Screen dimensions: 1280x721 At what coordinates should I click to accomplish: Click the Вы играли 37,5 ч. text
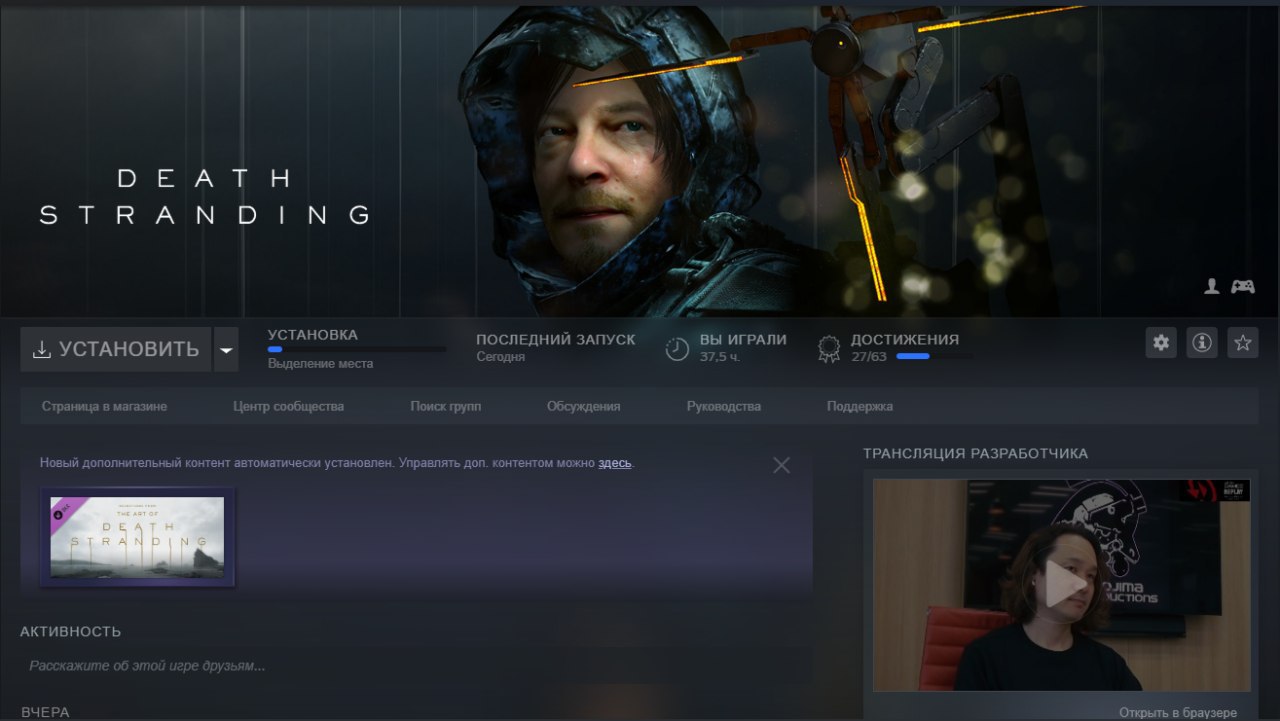[x=743, y=347]
